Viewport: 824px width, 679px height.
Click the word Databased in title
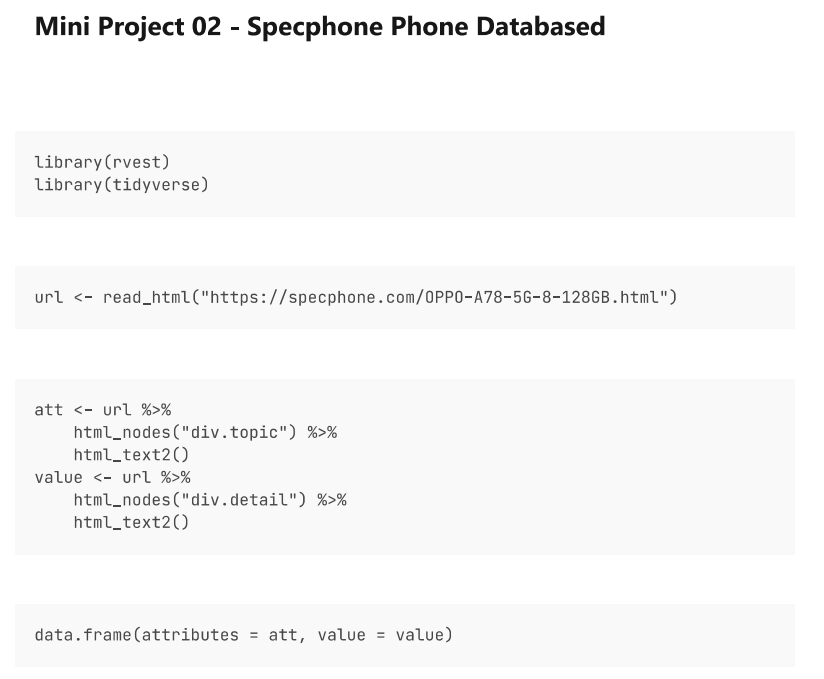coord(541,27)
